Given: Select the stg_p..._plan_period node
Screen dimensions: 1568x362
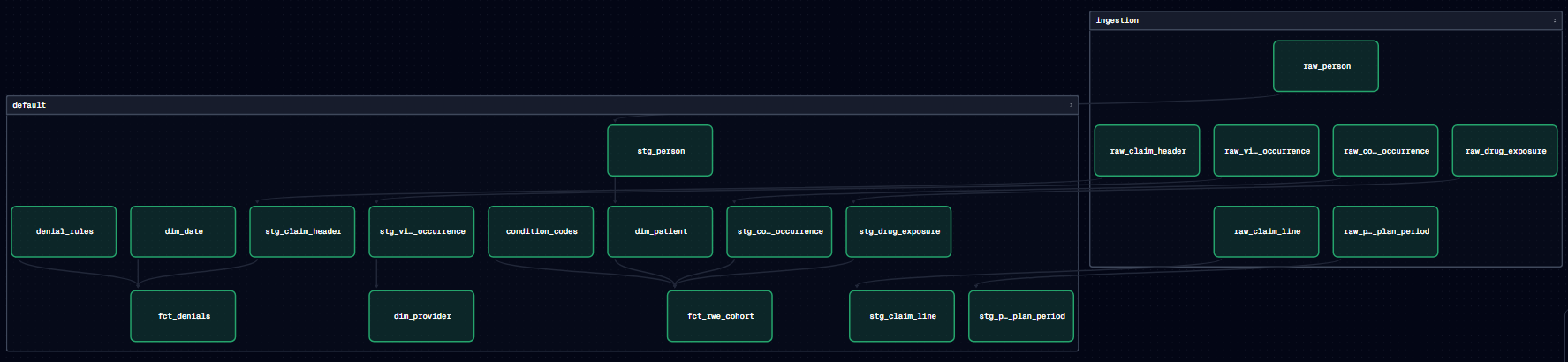Looking at the screenshot, I should tap(1021, 316).
